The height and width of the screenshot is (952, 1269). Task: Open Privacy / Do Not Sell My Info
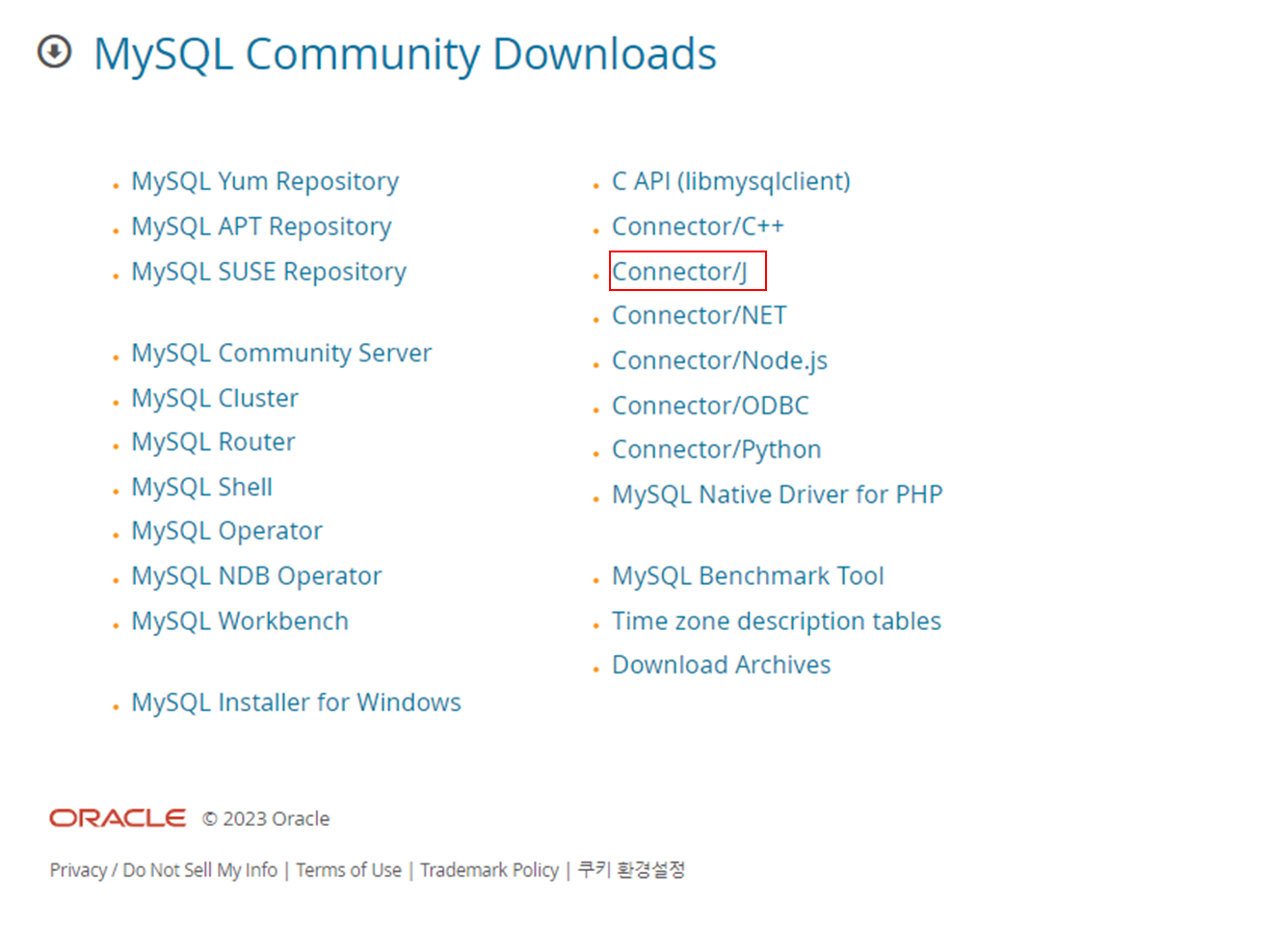coord(164,870)
